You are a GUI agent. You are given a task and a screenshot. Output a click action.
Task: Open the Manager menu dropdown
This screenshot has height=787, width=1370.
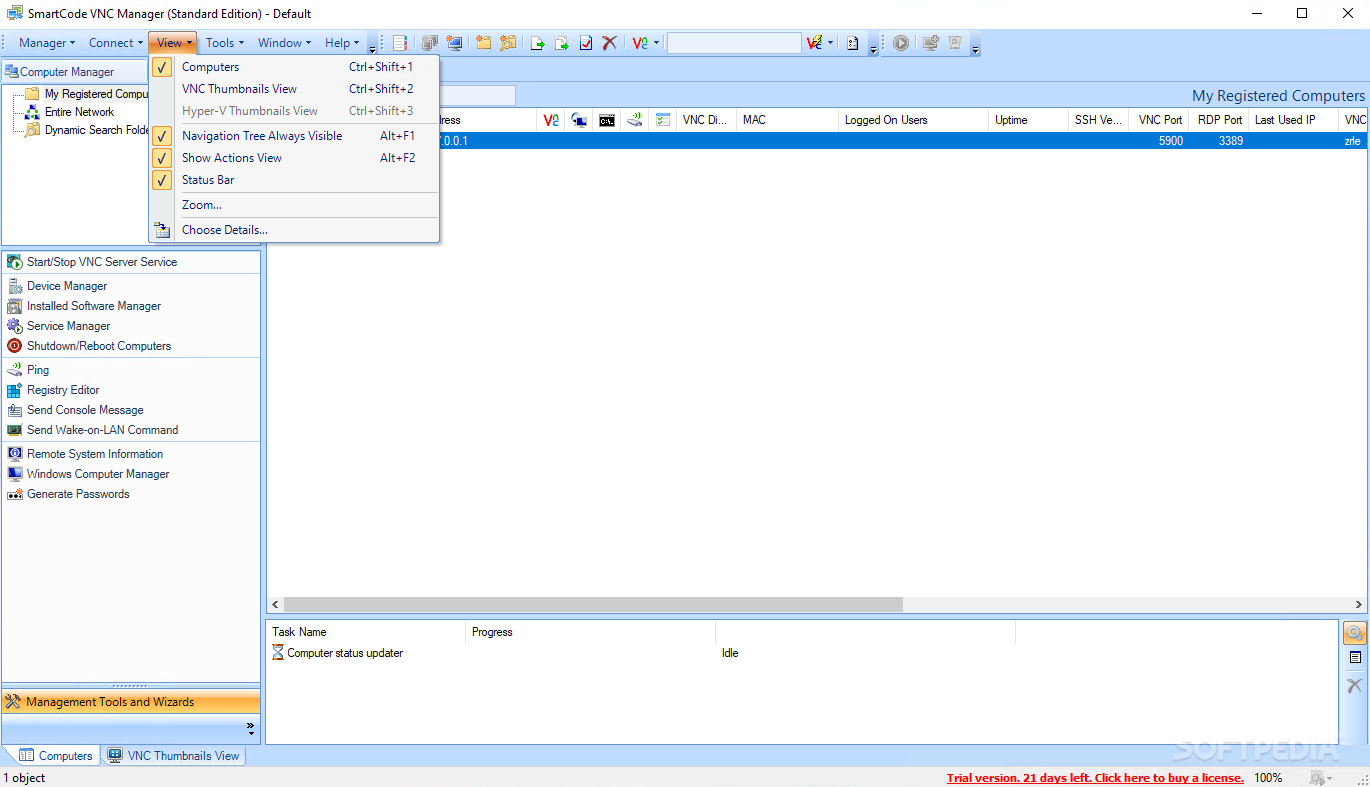[x=46, y=43]
